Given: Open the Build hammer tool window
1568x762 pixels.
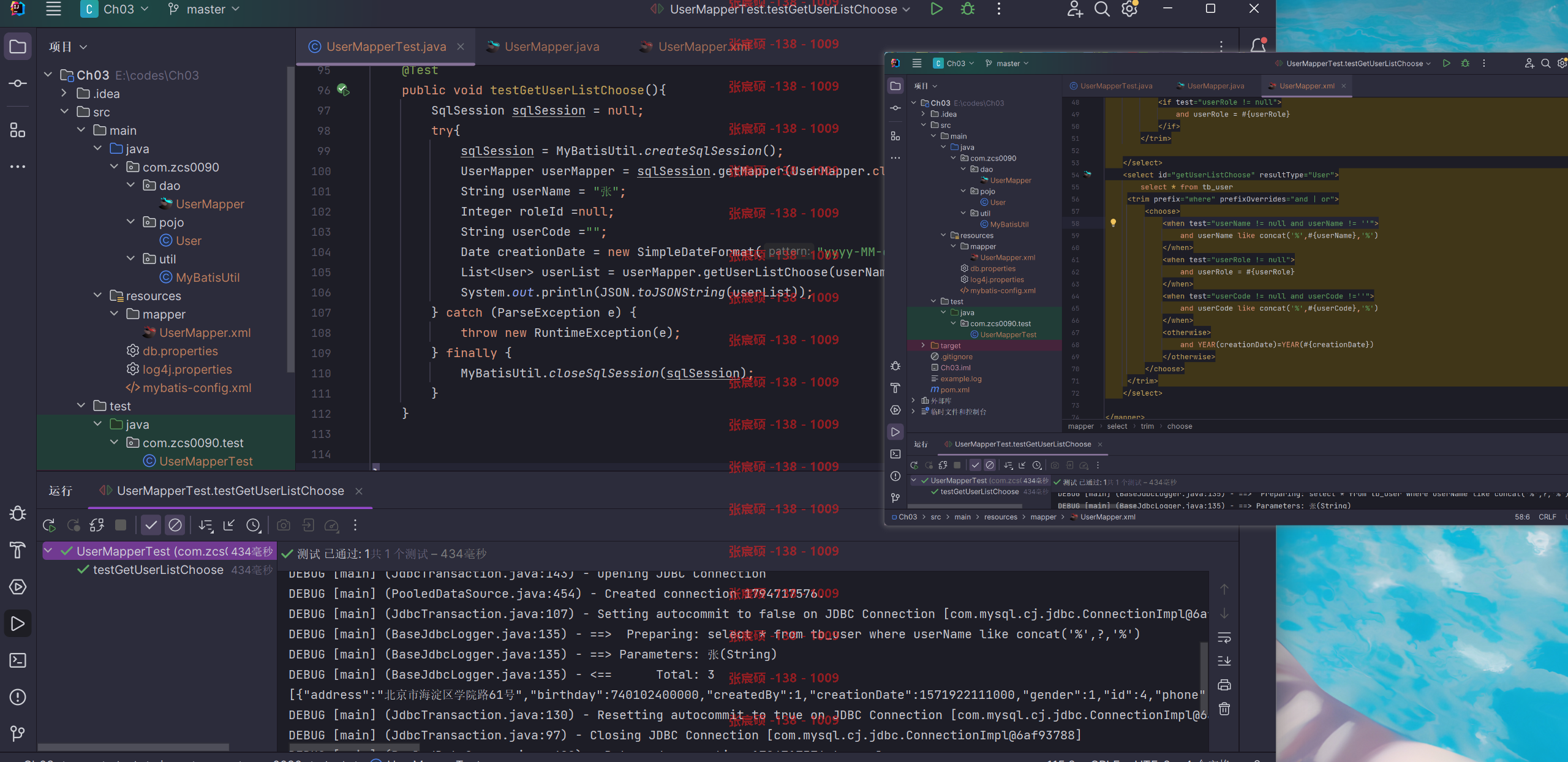Looking at the screenshot, I should (18, 550).
